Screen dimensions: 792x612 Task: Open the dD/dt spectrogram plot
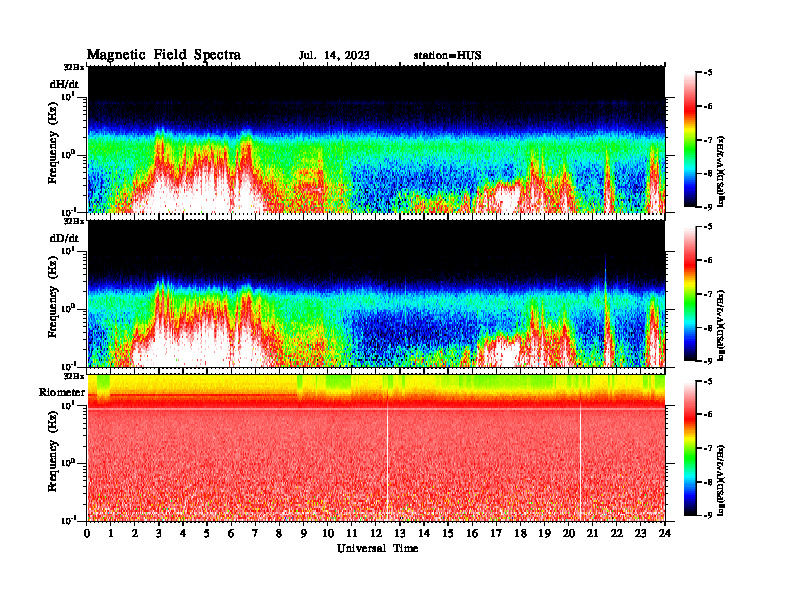click(376, 294)
